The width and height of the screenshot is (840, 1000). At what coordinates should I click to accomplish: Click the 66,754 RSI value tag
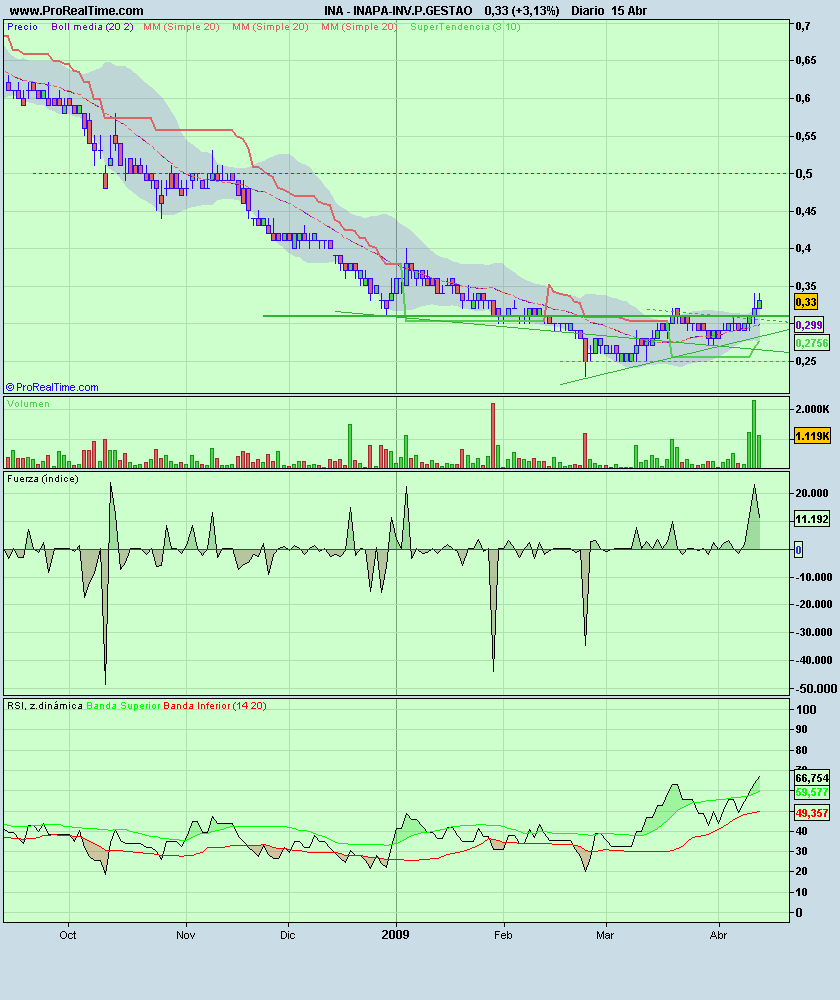(812, 777)
